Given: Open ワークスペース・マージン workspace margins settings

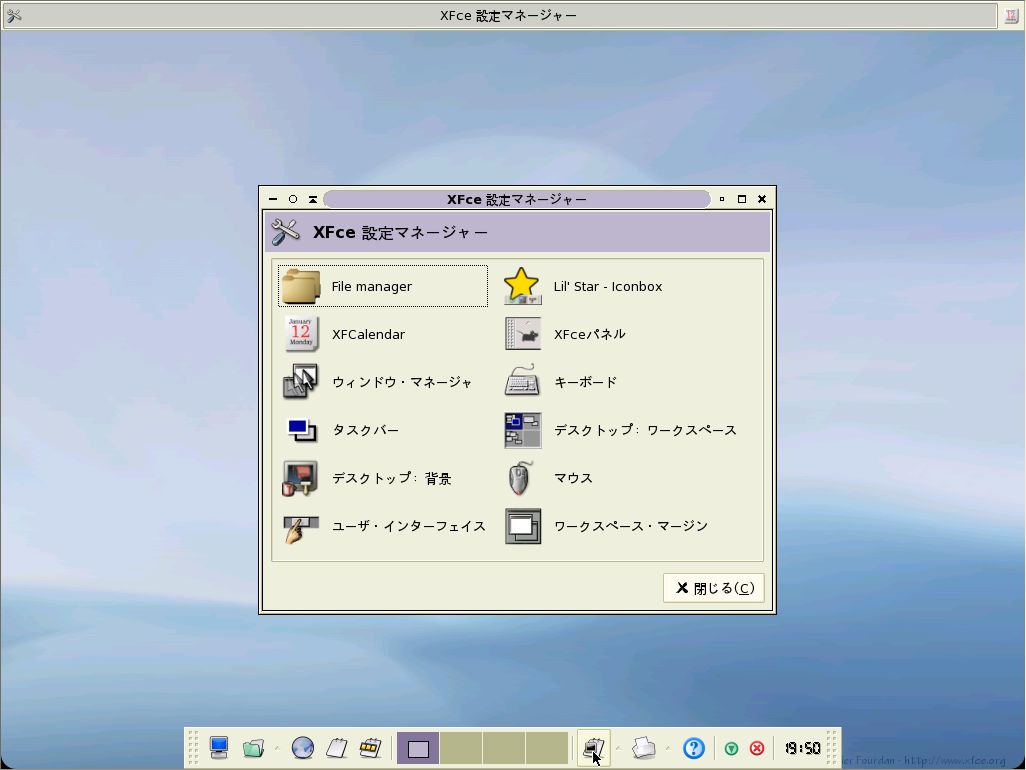Looking at the screenshot, I should [607, 526].
